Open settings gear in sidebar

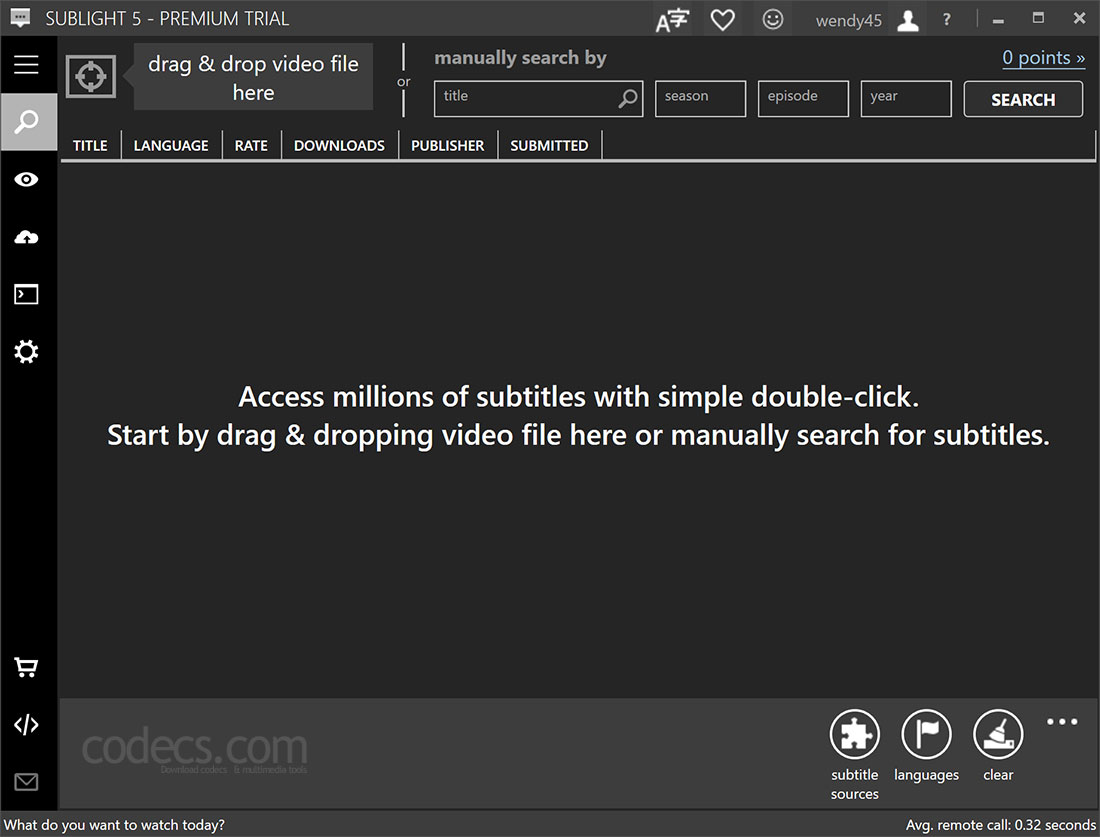click(27, 351)
